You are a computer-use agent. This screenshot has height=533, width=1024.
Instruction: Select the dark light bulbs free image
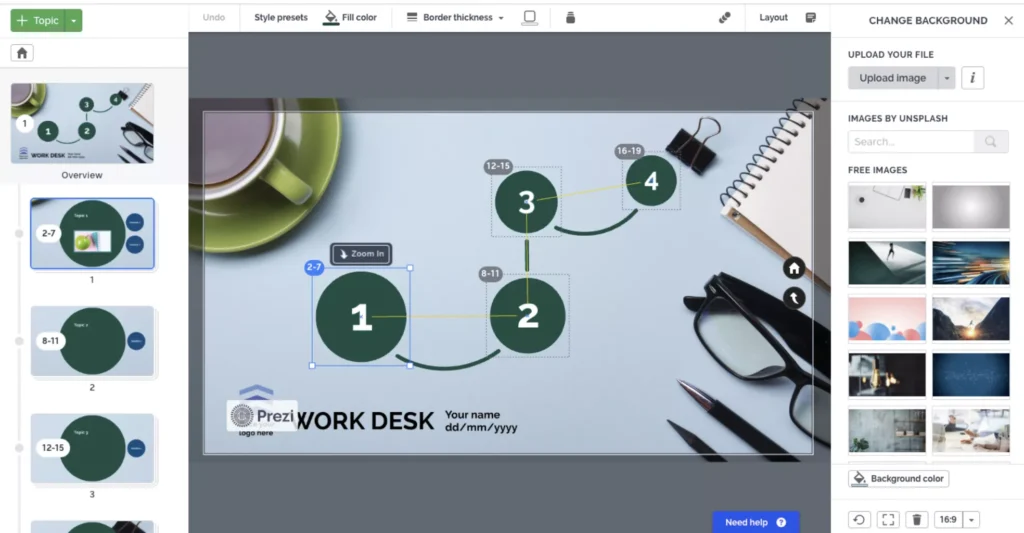[x=887, y=375]
